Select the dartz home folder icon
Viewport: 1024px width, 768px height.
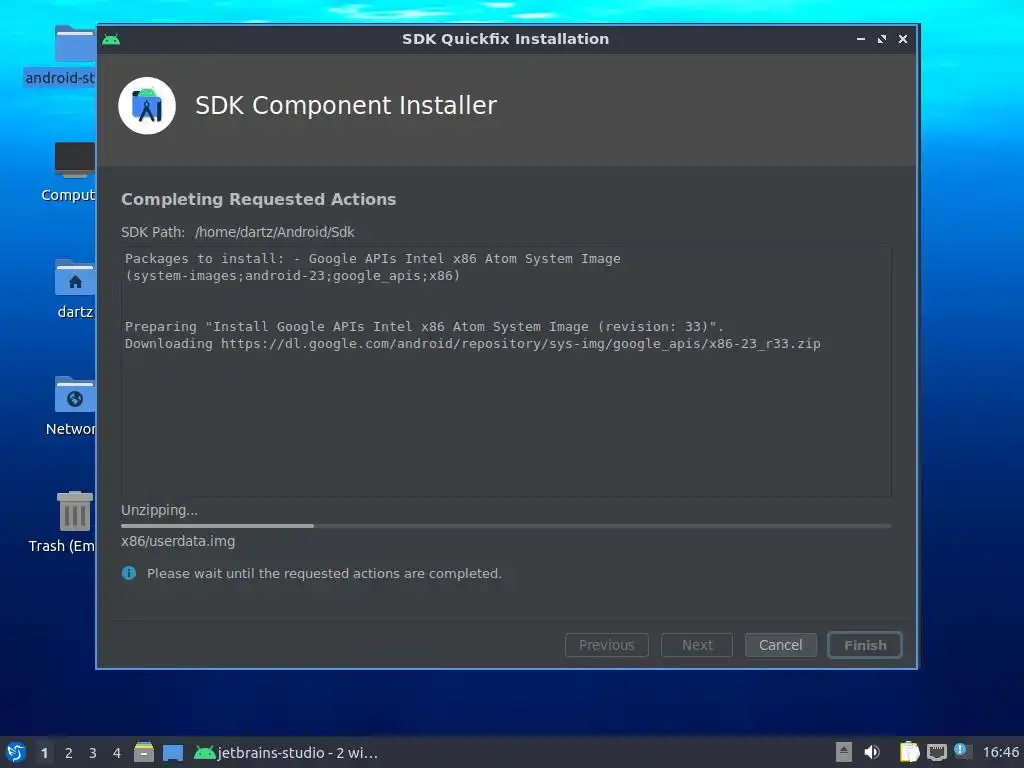click(74, 289)
